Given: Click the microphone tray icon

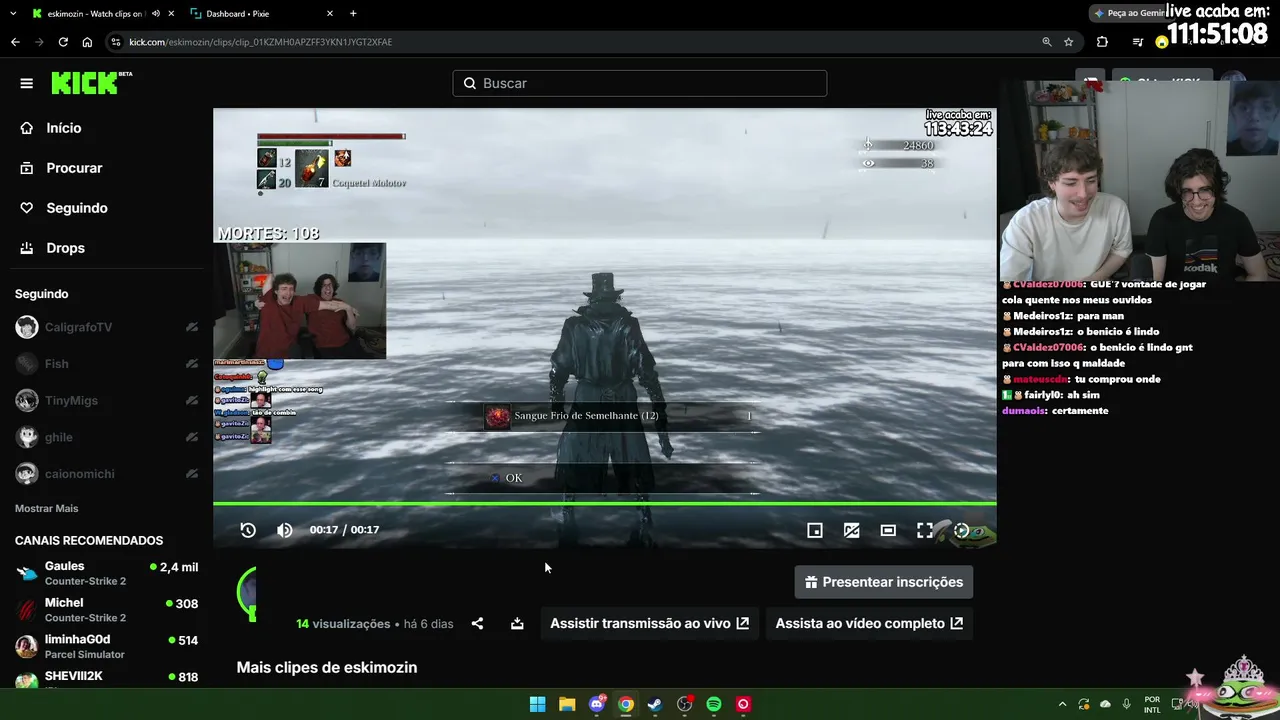Looking at the screenshot, I should (1127, 704).
